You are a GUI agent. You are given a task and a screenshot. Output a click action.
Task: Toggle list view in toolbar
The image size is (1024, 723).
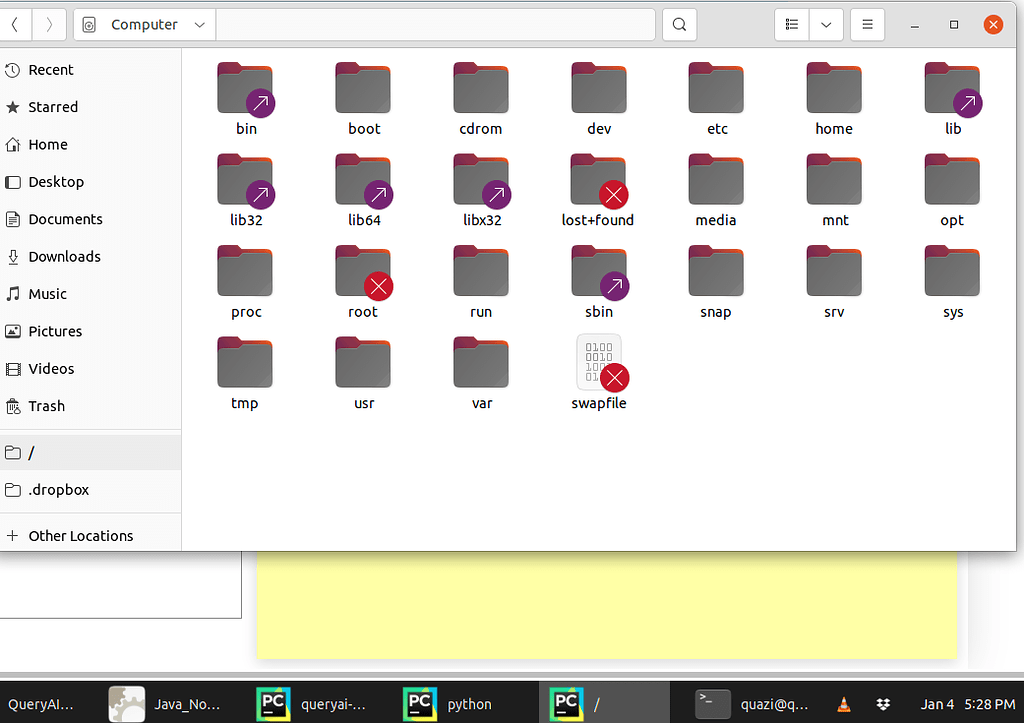791,24
